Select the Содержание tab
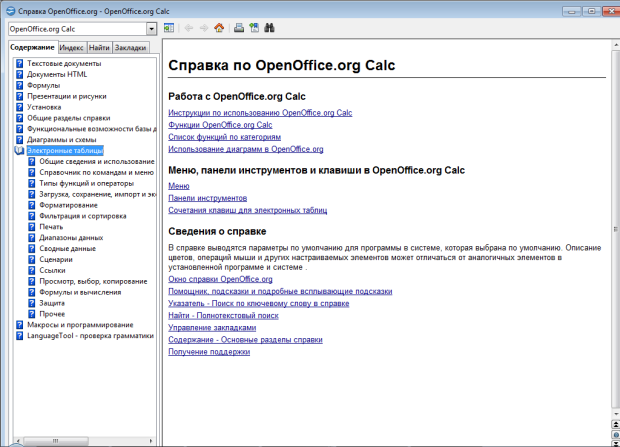The image size is (620, 447). point(32,47)
